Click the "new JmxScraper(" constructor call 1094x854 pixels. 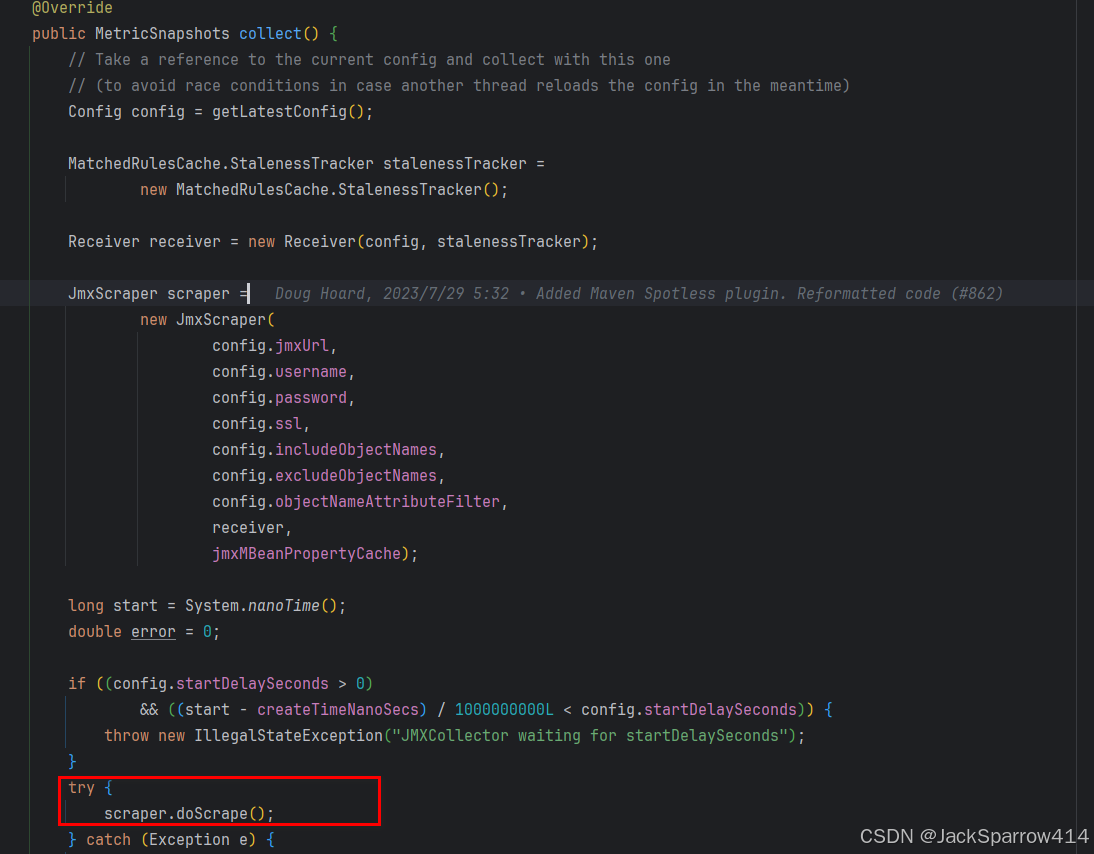[207, 320]
